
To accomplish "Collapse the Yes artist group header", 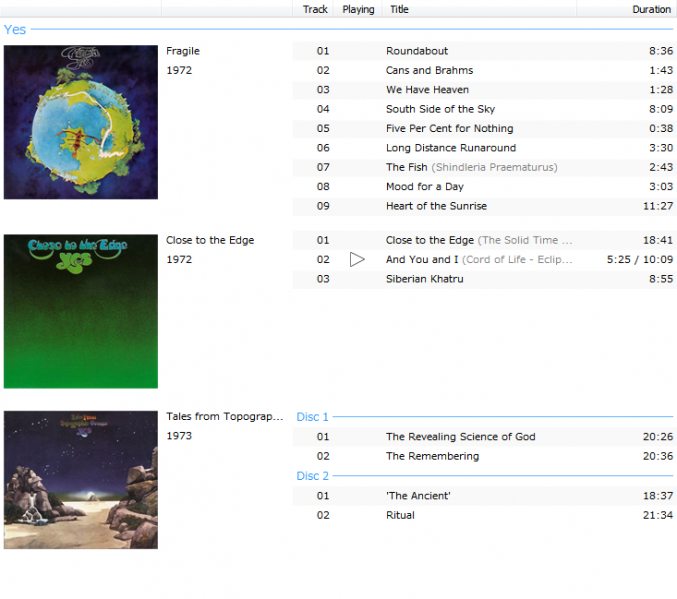I will tap(15, 30).
